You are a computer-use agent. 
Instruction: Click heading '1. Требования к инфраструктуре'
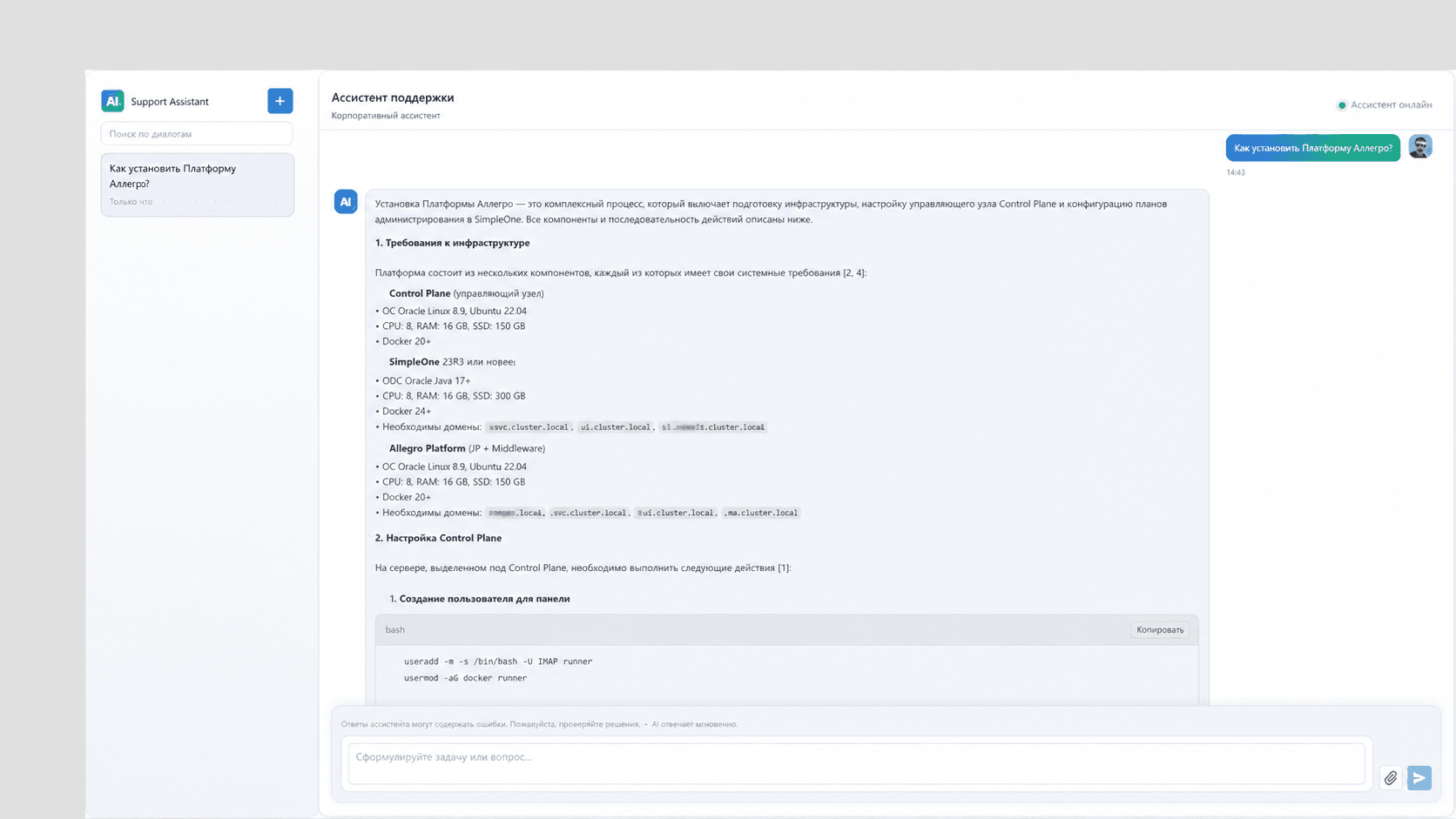(452, 243)
